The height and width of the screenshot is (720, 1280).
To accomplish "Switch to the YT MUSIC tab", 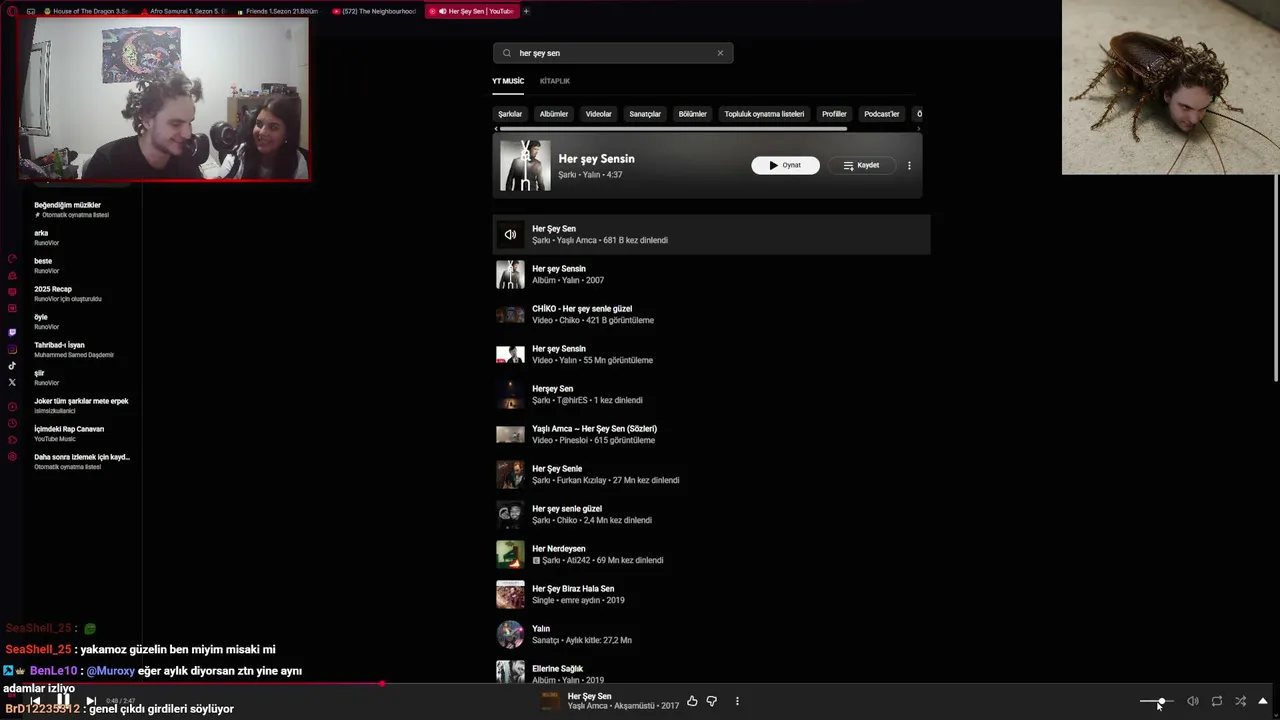I will point(508,81).
